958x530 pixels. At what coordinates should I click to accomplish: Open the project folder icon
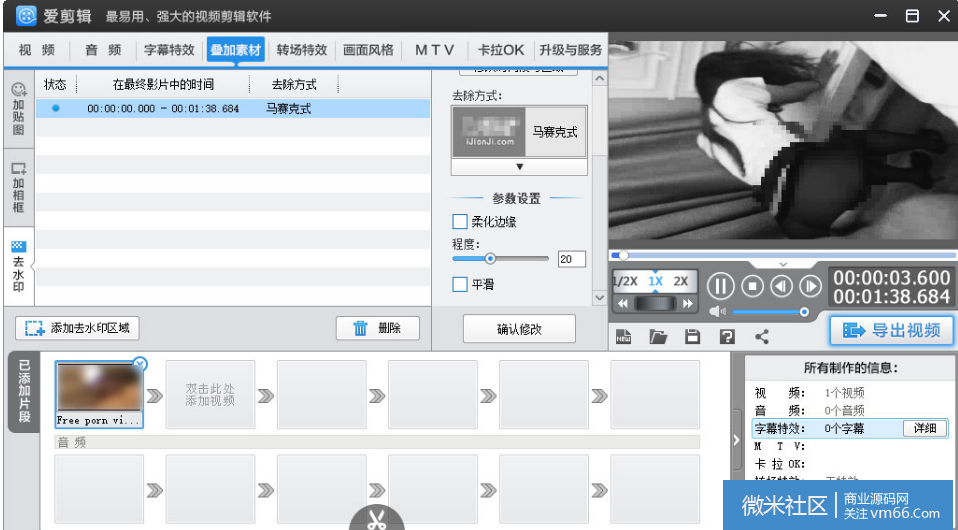[x=657, y=337]
